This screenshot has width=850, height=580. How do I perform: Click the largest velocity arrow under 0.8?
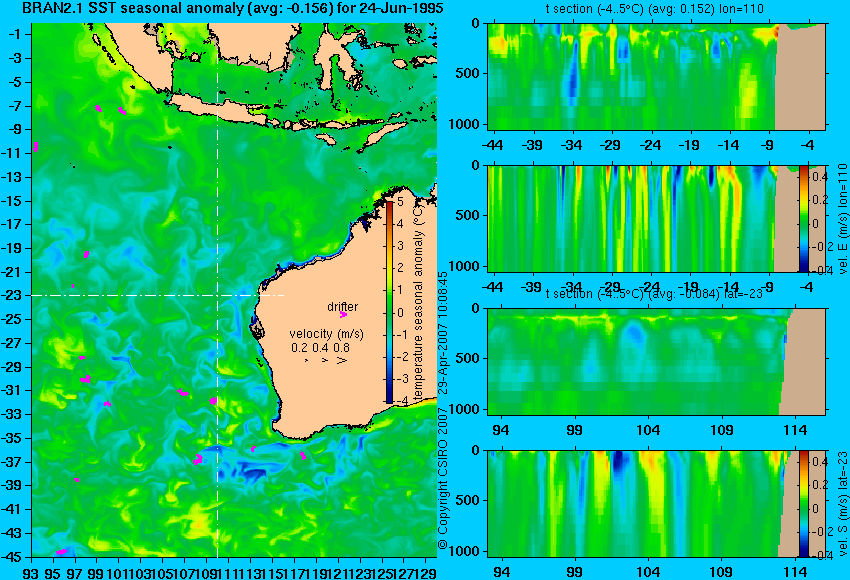pyautogui.click(x=342, y=360)
